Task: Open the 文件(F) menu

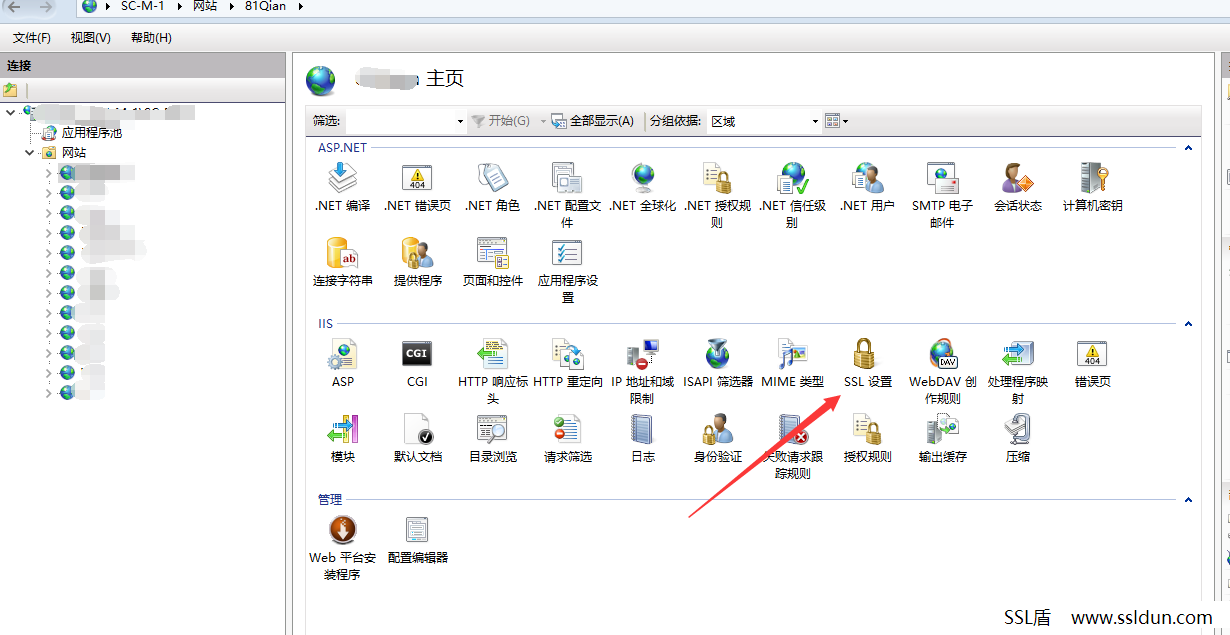Action: 32,38
